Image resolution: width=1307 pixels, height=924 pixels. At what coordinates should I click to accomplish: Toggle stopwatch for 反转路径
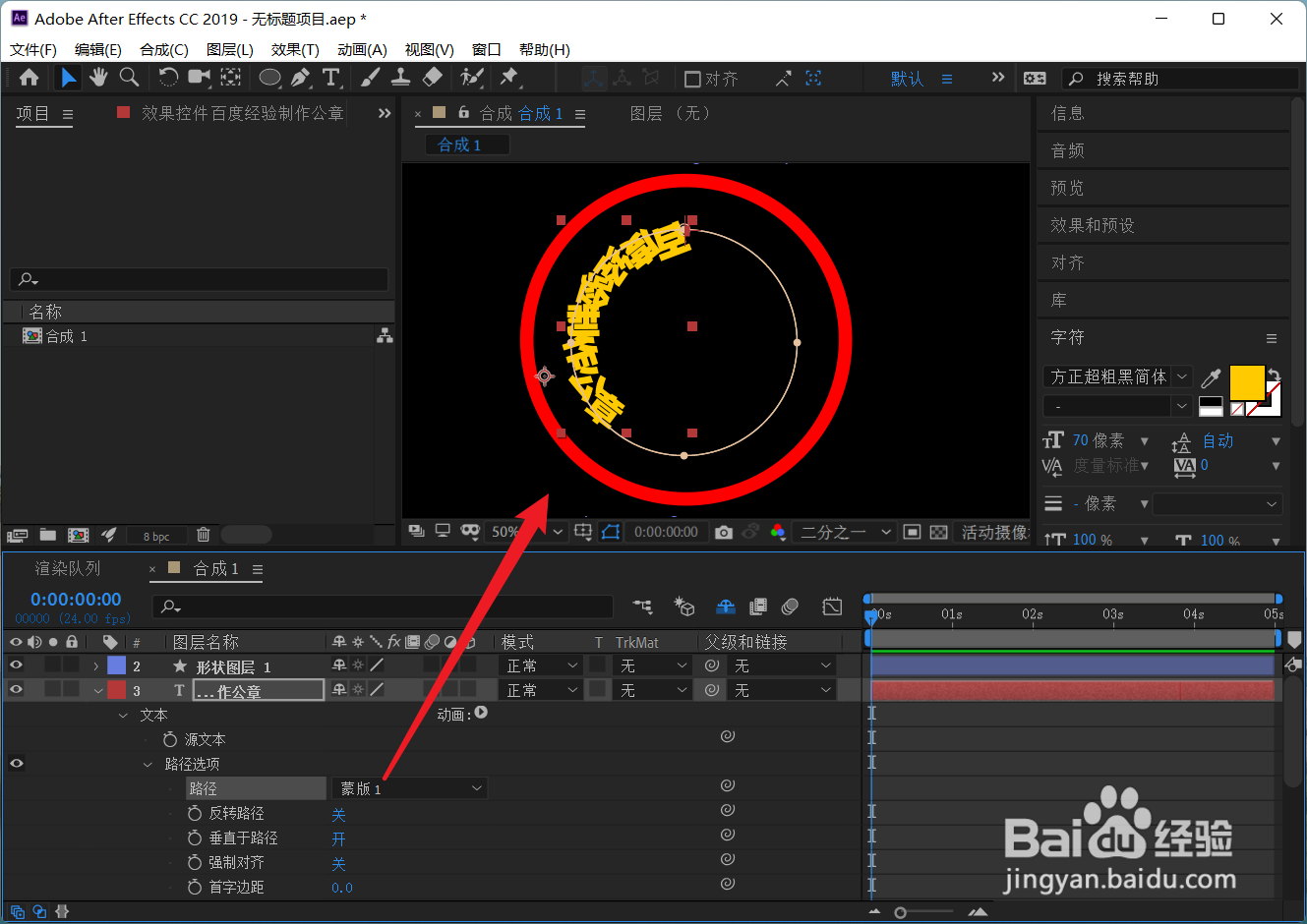195,813
